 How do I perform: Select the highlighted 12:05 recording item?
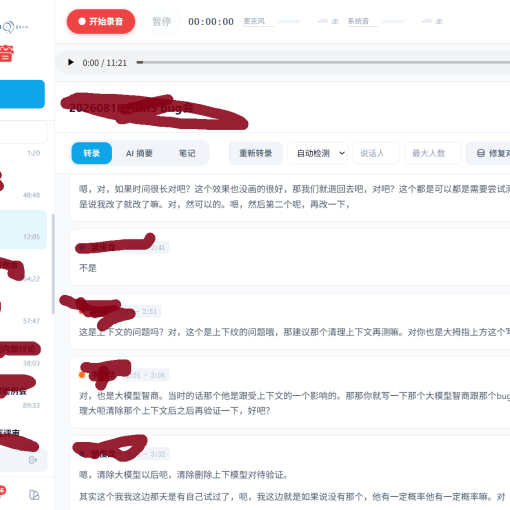pos(22,229)
